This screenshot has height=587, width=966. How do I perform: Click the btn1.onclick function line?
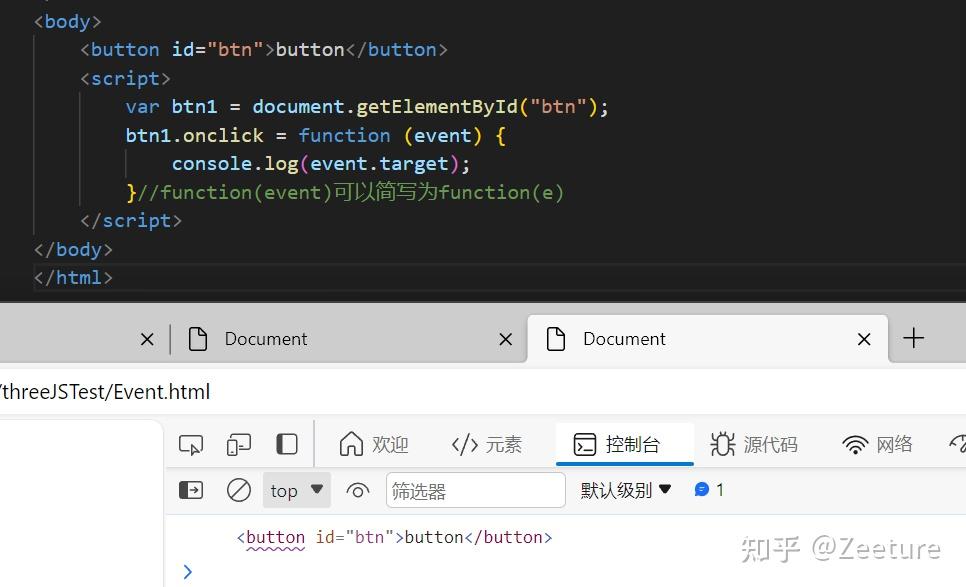(315, 136)
